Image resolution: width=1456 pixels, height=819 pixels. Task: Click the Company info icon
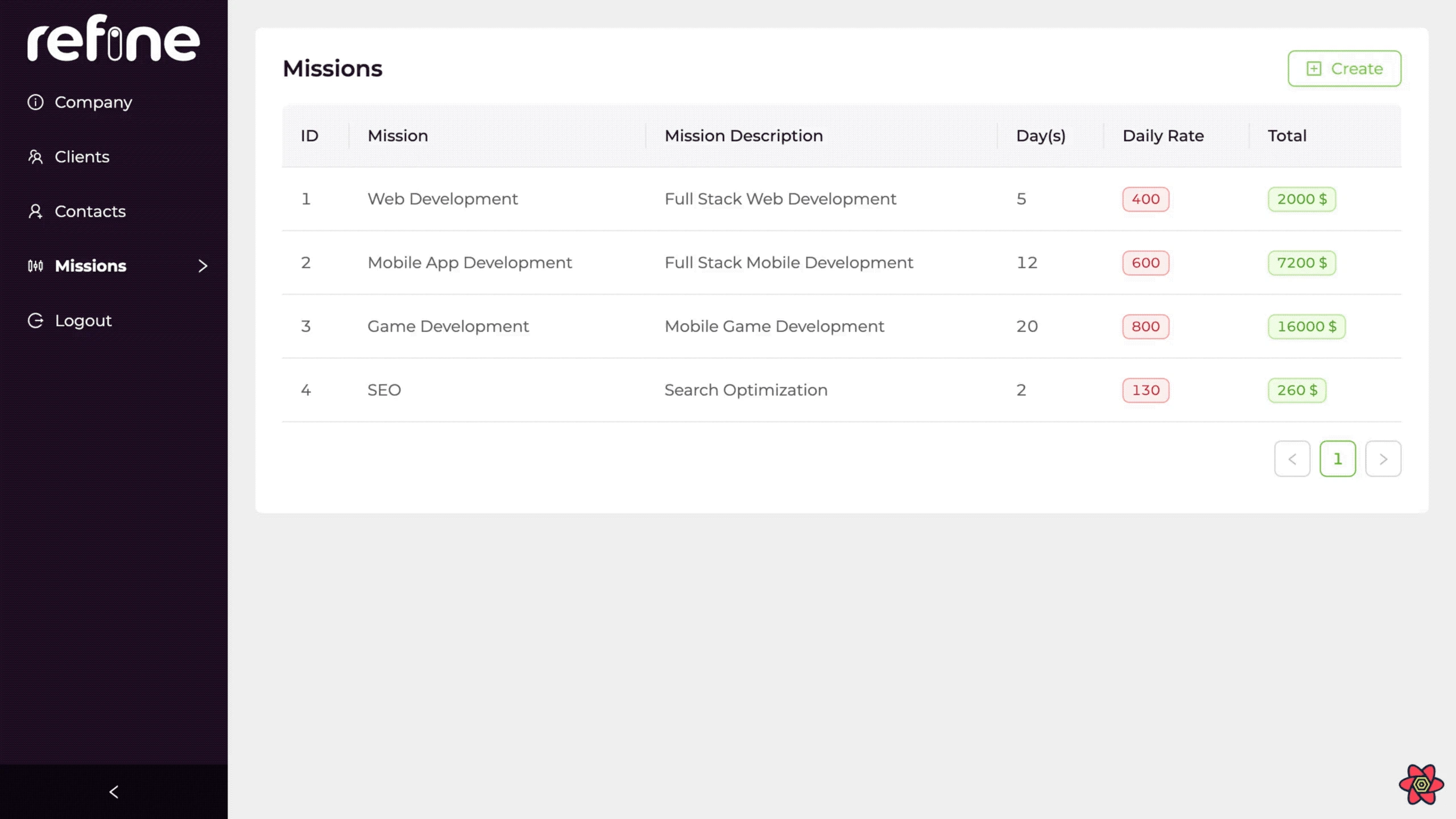(x=35, y=102)
